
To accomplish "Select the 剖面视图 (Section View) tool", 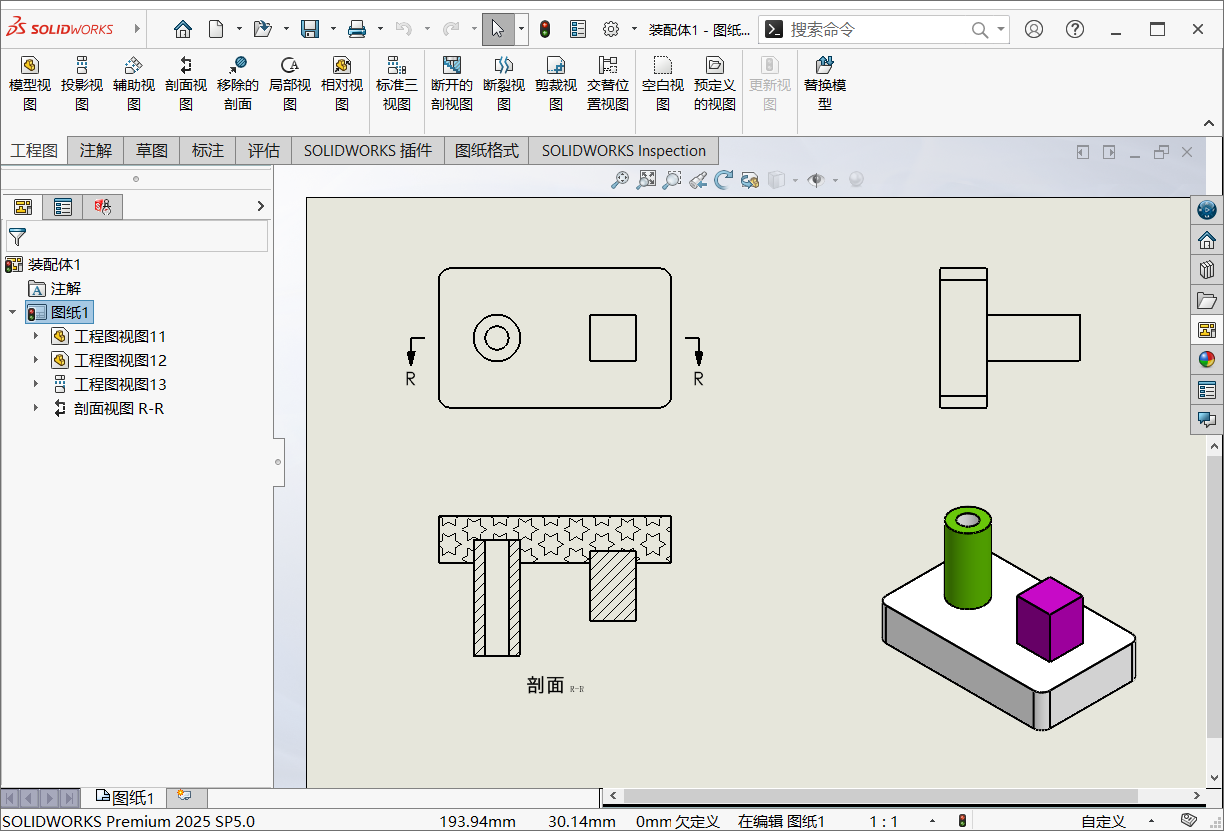I will pyautogui.click(x=186, y=84).
